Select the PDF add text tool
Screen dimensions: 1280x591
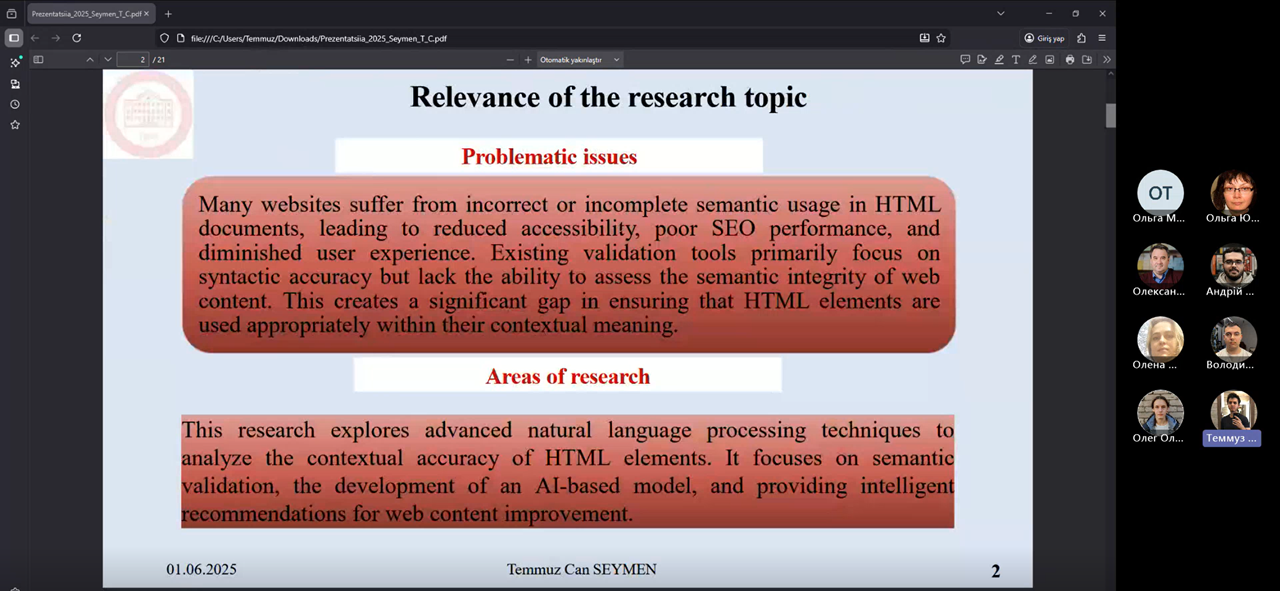(x=1016, y=60)
